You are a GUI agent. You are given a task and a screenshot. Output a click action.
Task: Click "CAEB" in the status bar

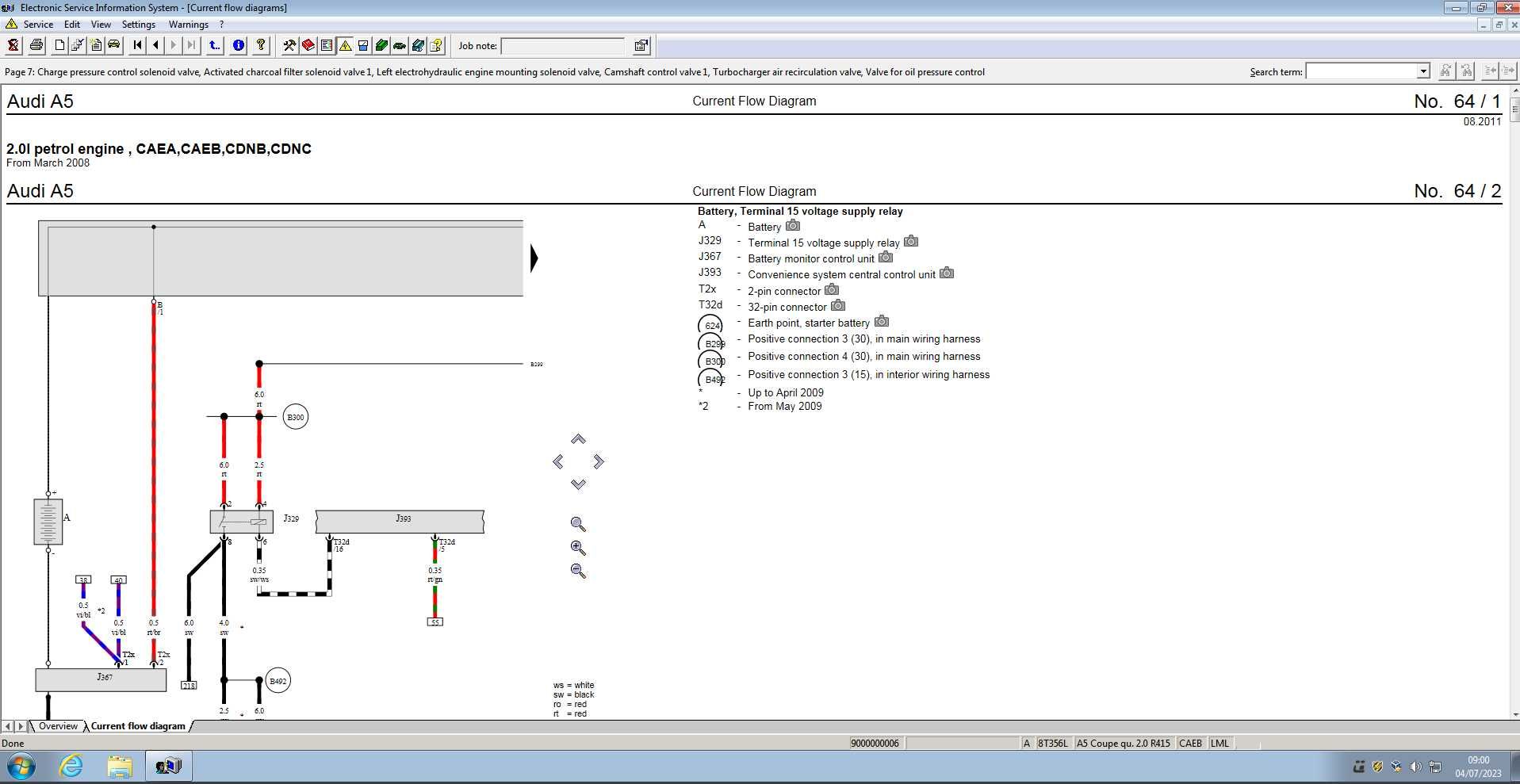[1190, 744]
